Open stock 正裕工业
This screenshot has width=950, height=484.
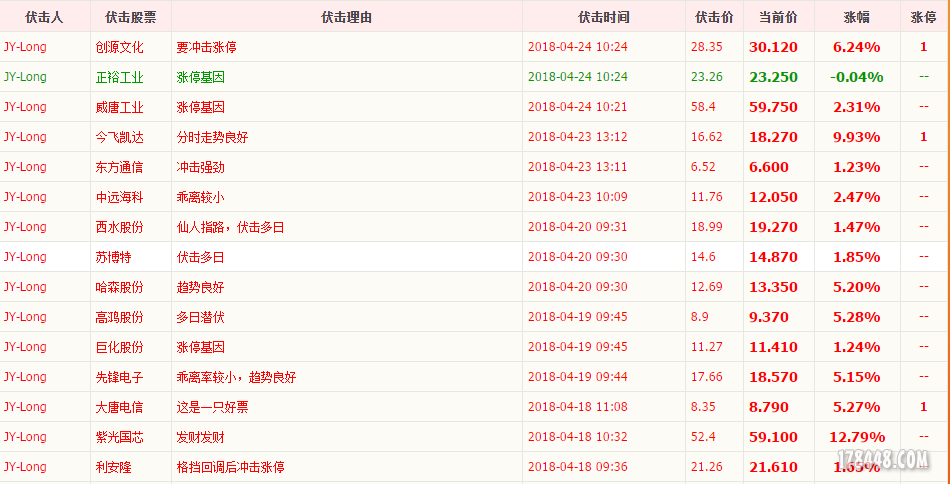119,78
